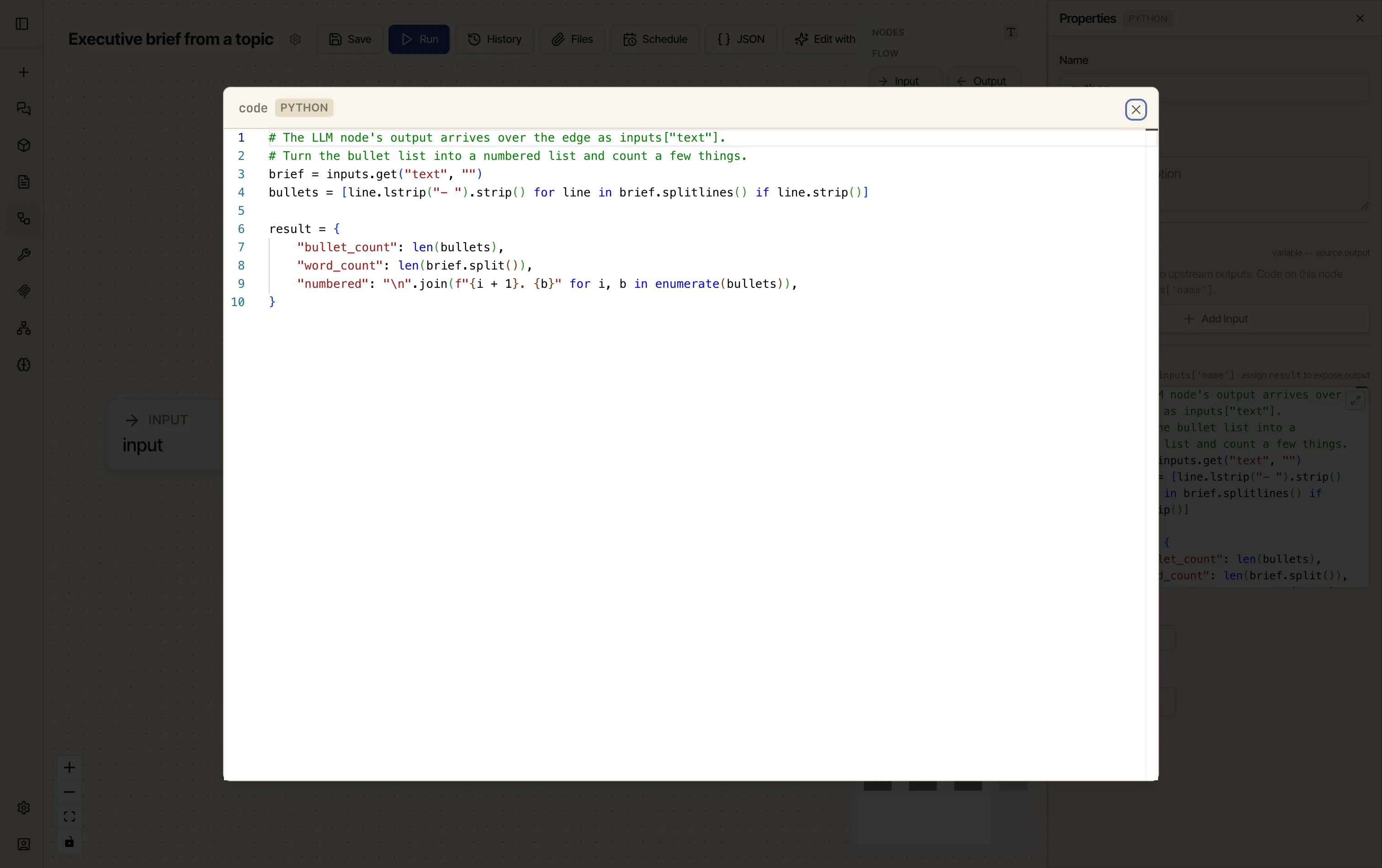Open workflow settings gear beside title

click(x=295, y=40)
